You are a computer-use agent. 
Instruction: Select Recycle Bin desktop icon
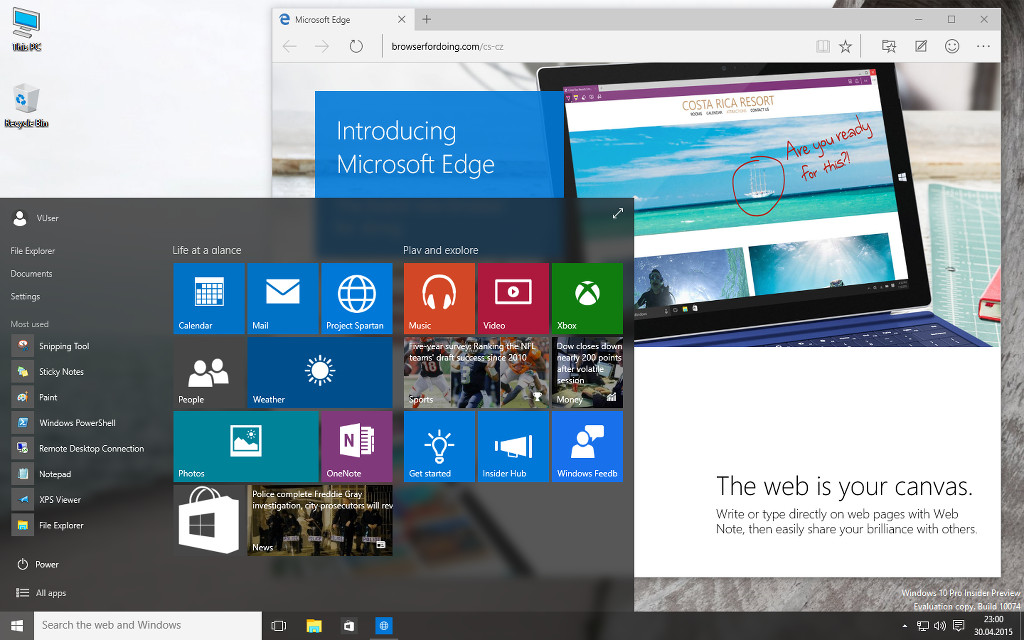(26, 105)
